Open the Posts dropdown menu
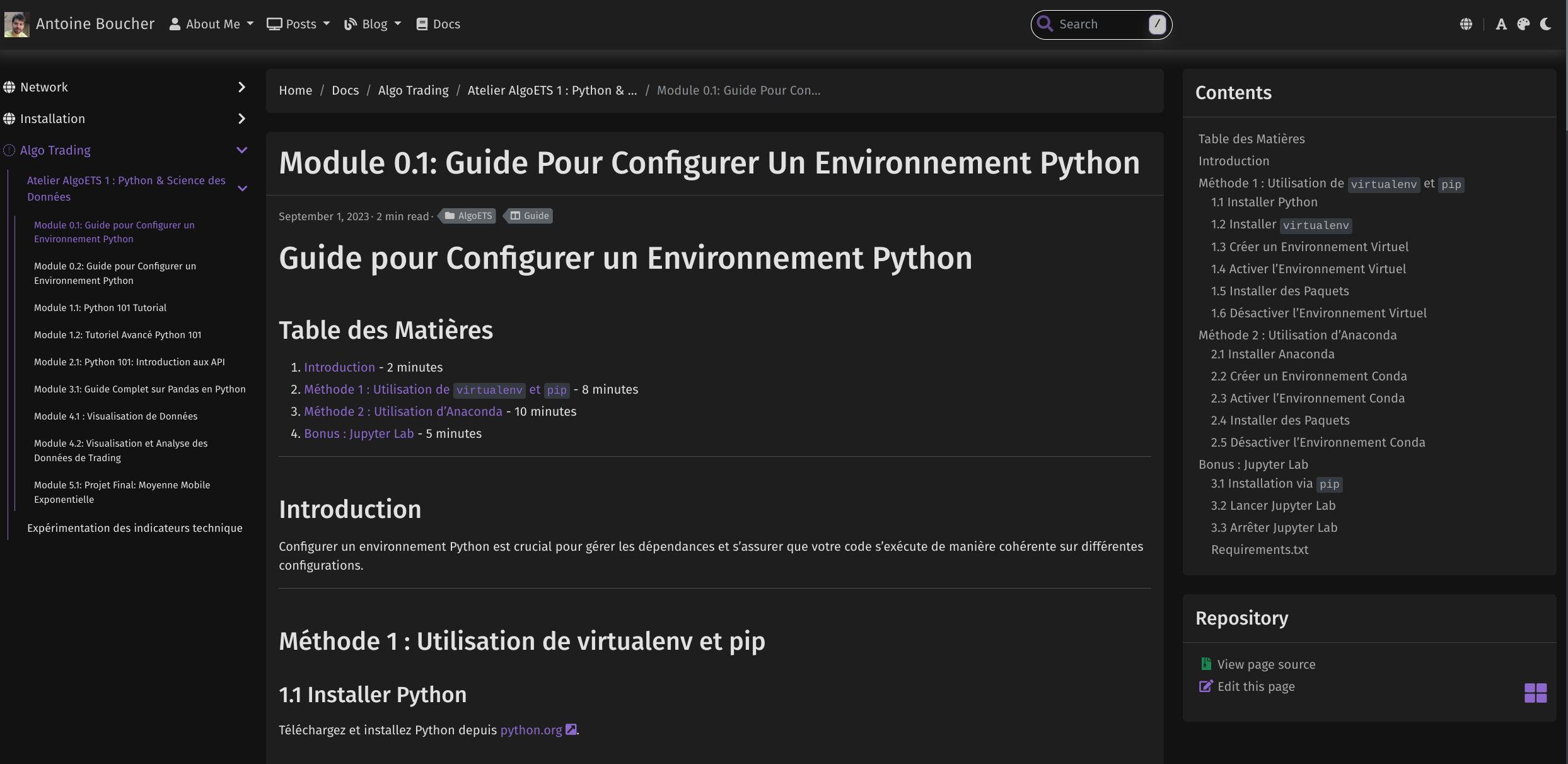The height and width of the screenshot is (764, 1568). 298,24
